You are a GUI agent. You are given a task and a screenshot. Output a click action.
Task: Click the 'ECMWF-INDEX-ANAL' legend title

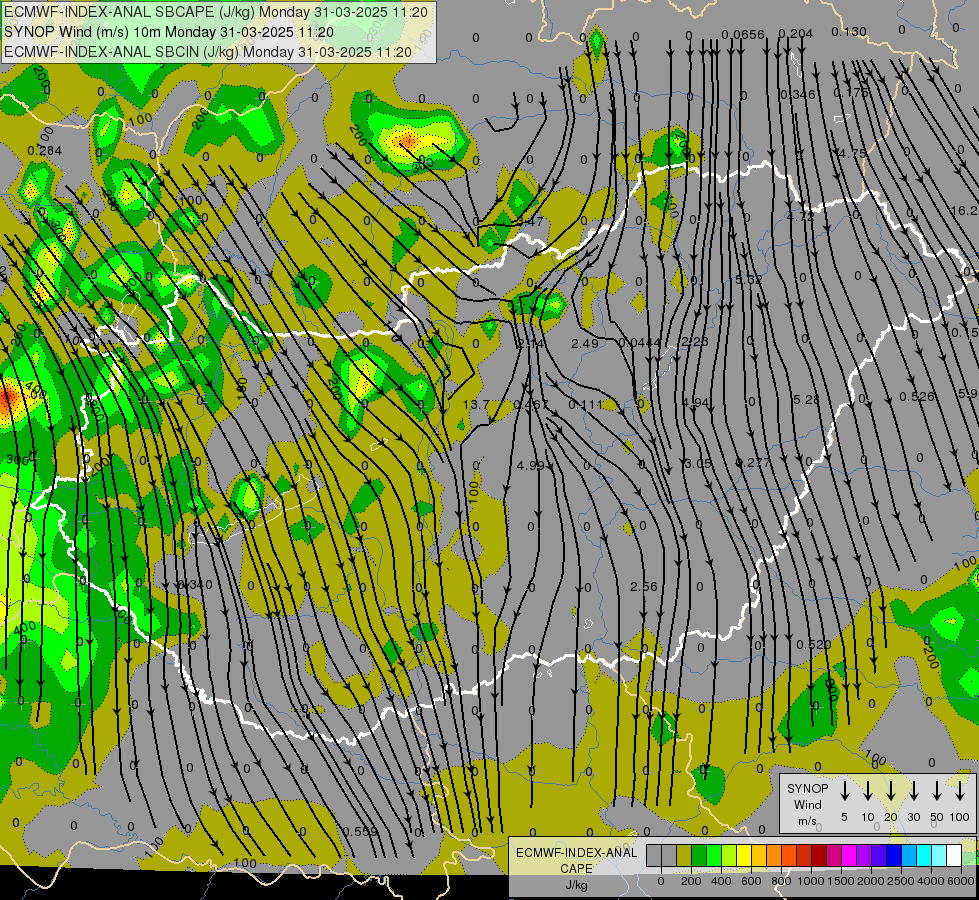point(576,853)
